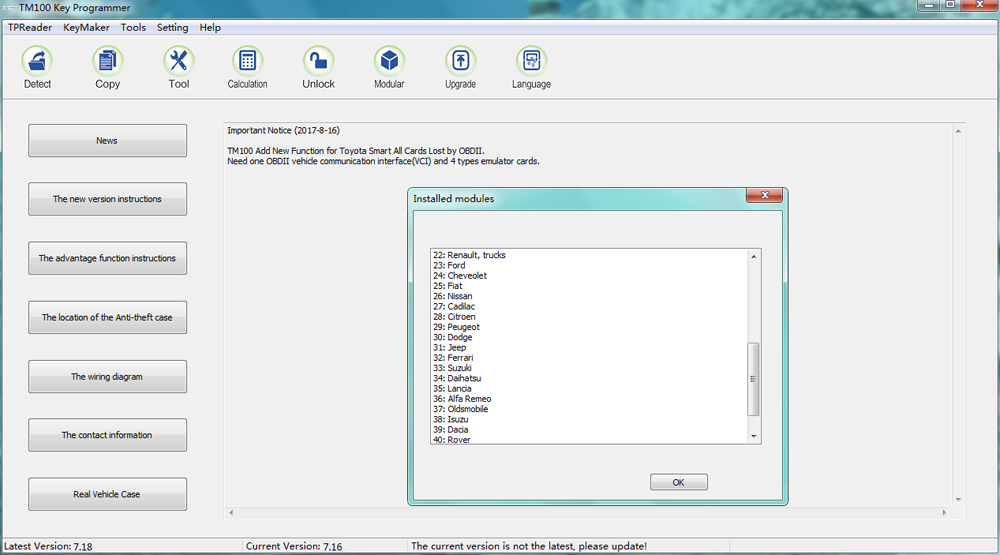Select '23: Ford' in module list
Image resolution: width=1000 pixels, height=555 pixels.
coord(449,265)
